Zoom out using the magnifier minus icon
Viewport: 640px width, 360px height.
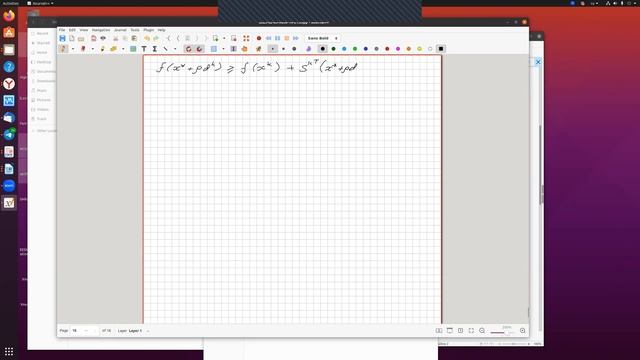coord(482,331)
